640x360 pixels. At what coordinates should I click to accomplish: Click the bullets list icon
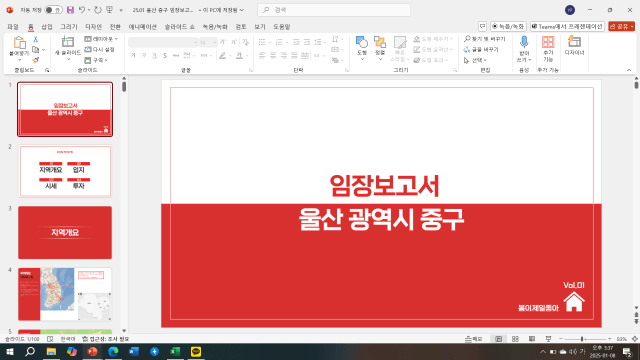[262, 42]
